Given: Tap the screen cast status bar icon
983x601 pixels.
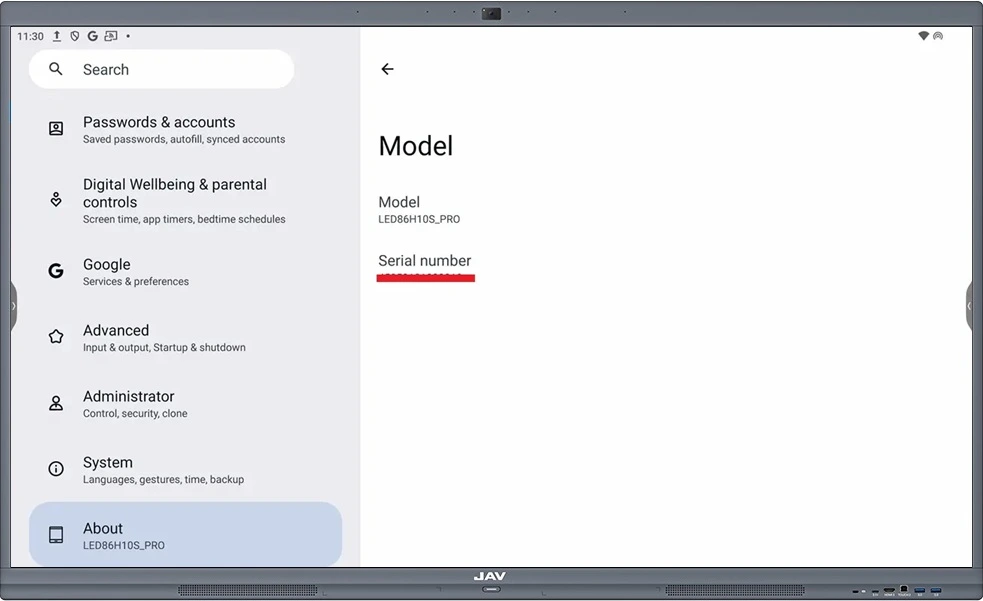Looking at the screenshot, I should (109, 36).
